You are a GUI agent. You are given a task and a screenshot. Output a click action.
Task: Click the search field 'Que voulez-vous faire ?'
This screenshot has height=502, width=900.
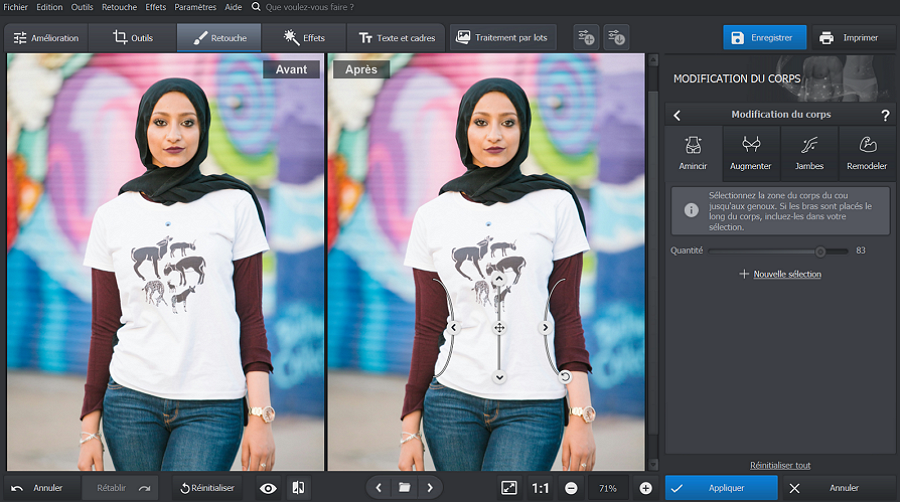pos(310,7)
